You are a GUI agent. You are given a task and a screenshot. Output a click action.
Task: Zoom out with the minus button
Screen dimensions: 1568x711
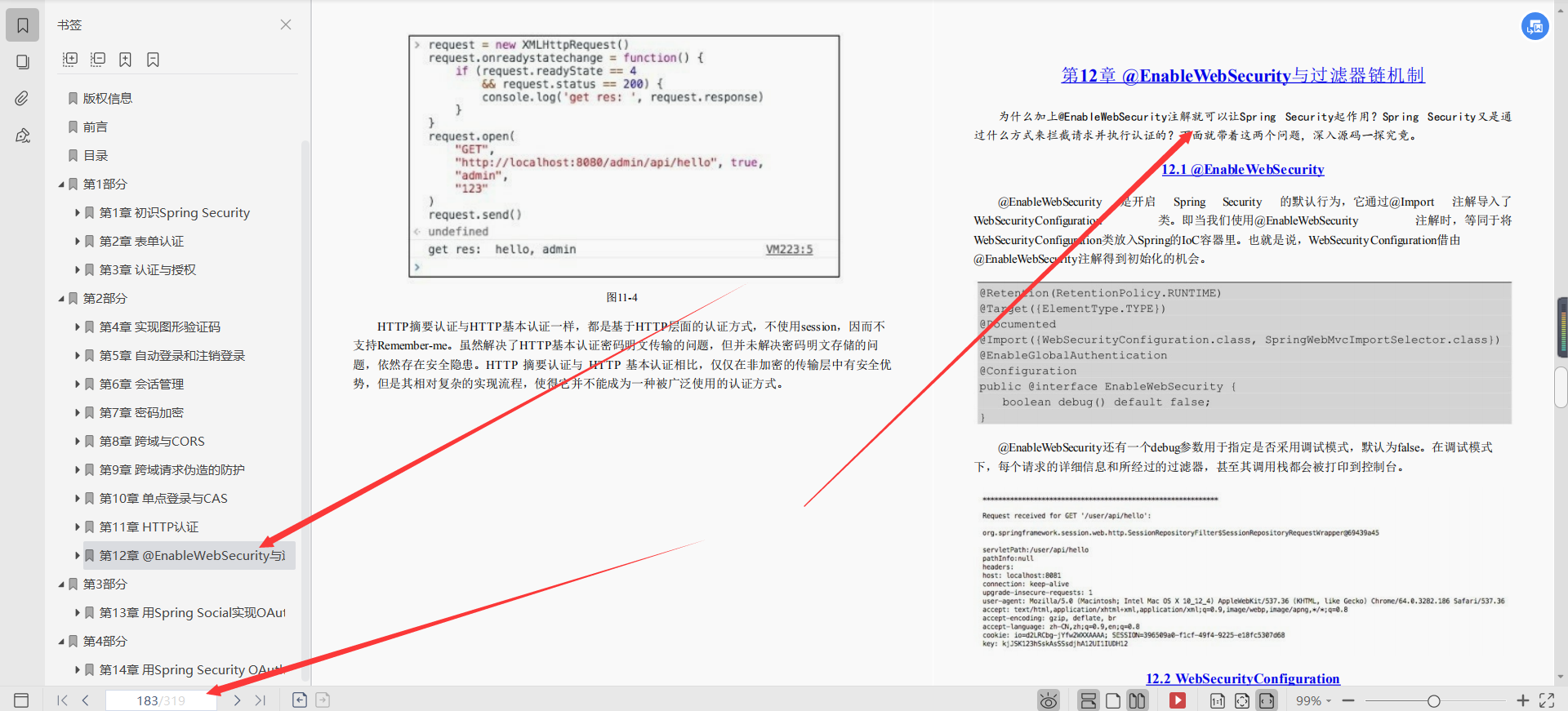click(1348, 700)
